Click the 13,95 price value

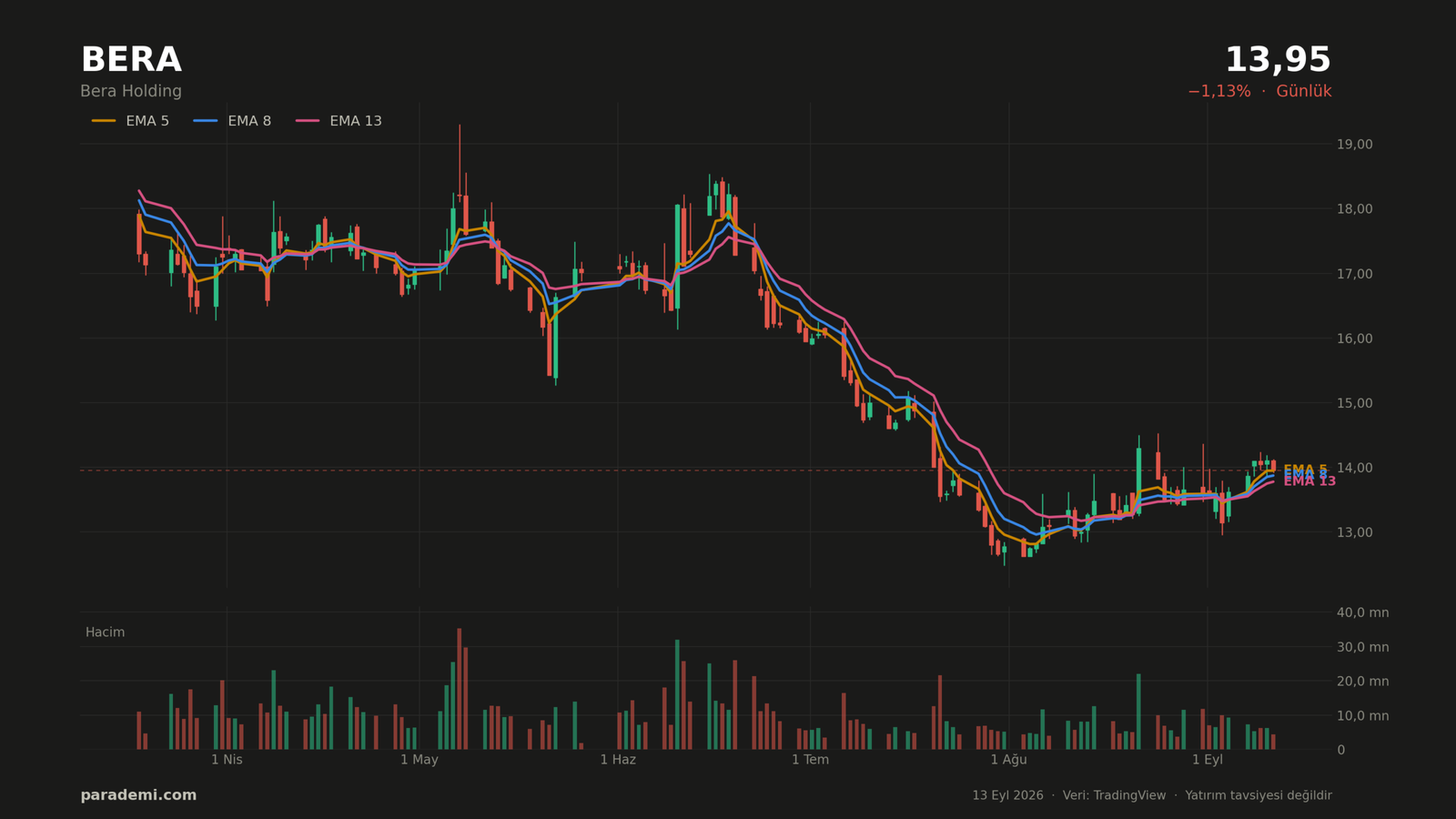tap(1278, 61)
